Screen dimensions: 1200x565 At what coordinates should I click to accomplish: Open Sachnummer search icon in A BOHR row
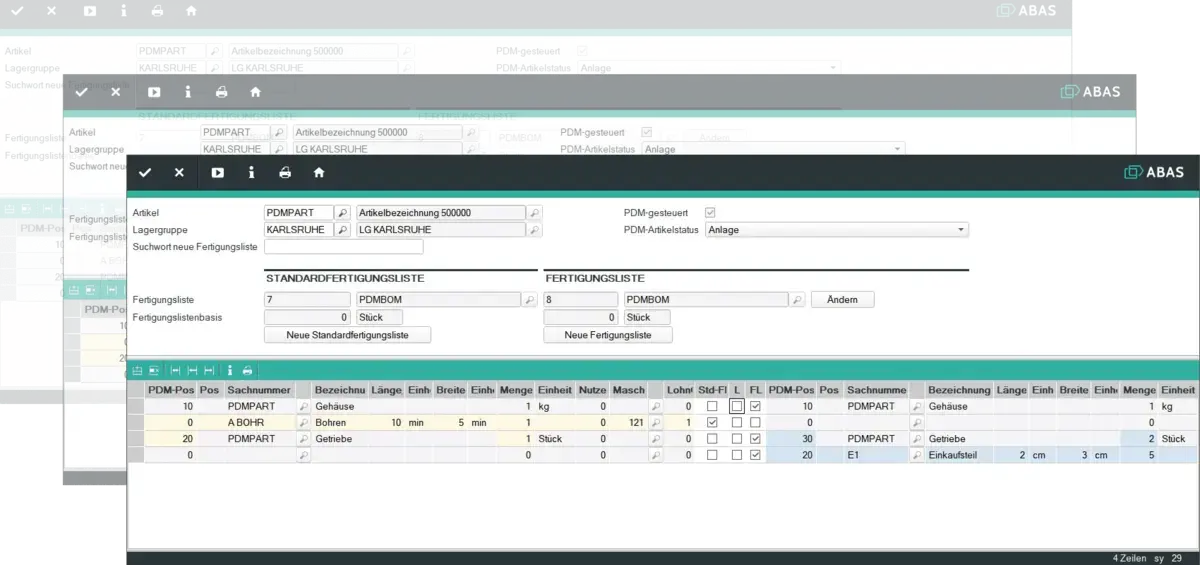click(304, 423)
